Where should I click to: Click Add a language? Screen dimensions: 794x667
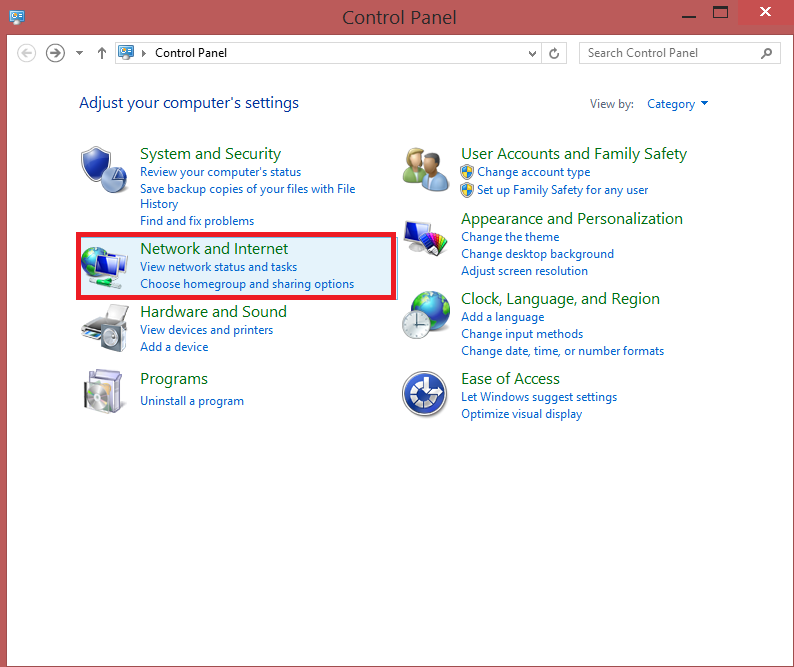(x=502, y=317)
